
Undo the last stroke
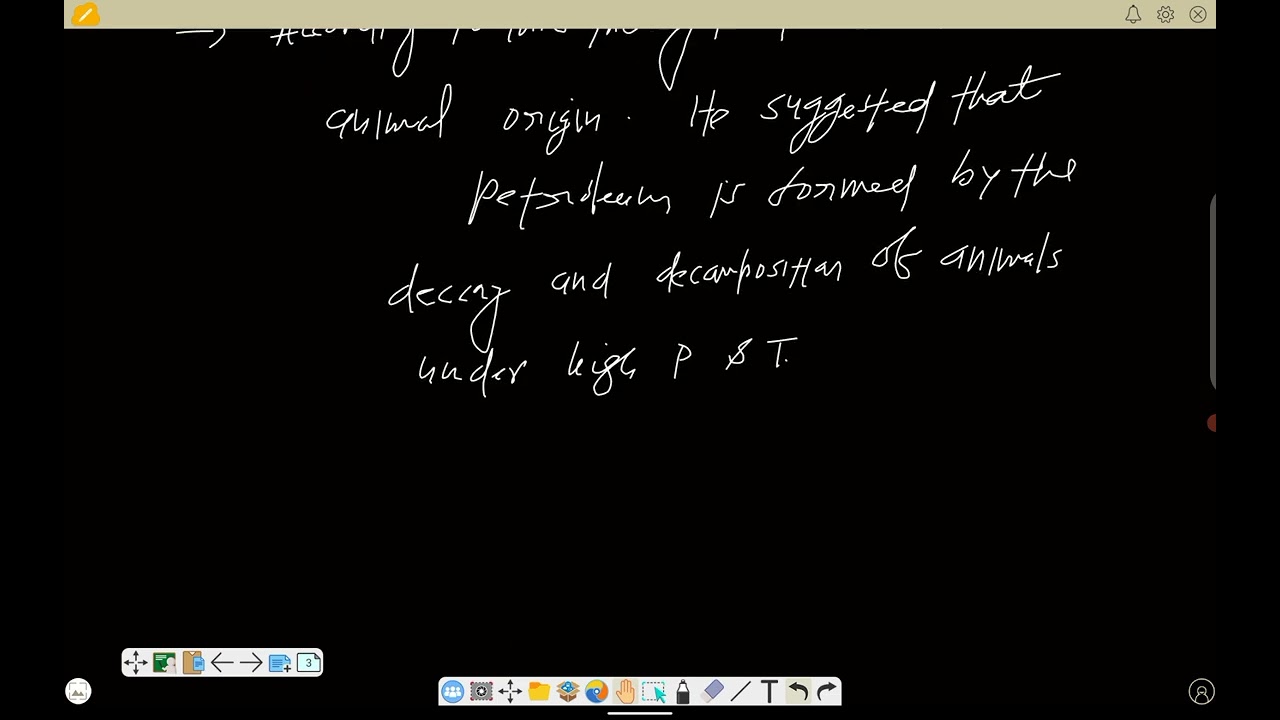coord(798,691)
